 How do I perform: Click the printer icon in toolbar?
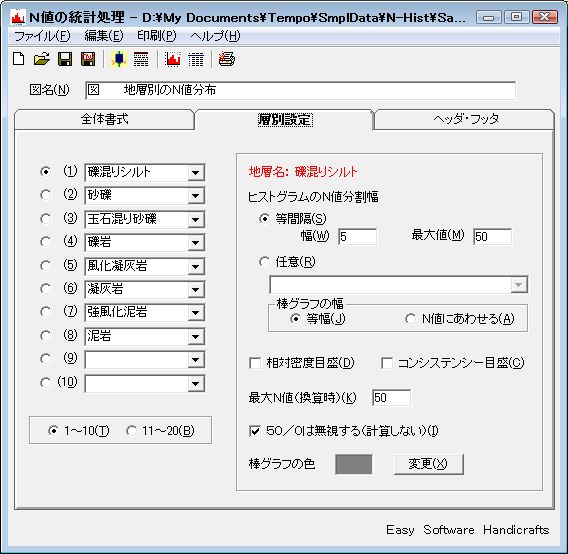pyautogui.click(x=226, y=59)
